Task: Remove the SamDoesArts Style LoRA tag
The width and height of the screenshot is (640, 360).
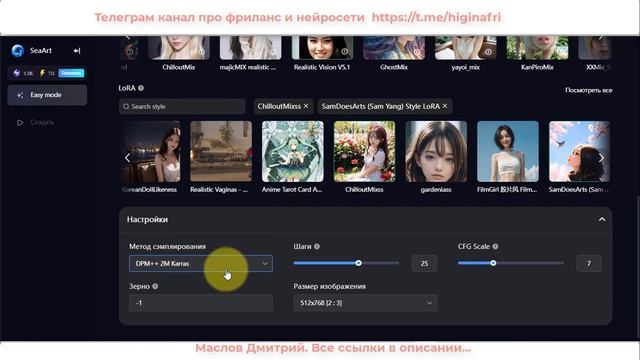Action: (x=445, y=106)
